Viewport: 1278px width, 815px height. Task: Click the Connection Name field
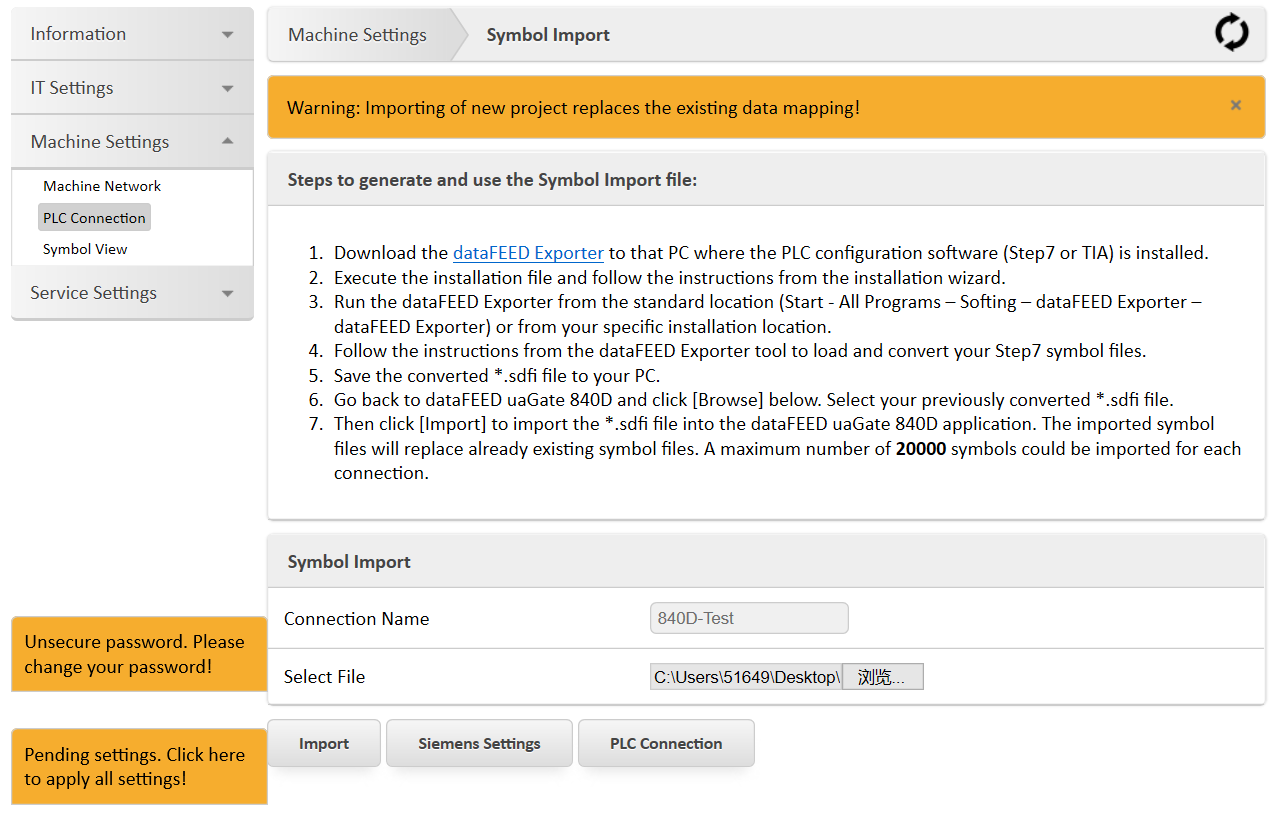click(748, 618)
